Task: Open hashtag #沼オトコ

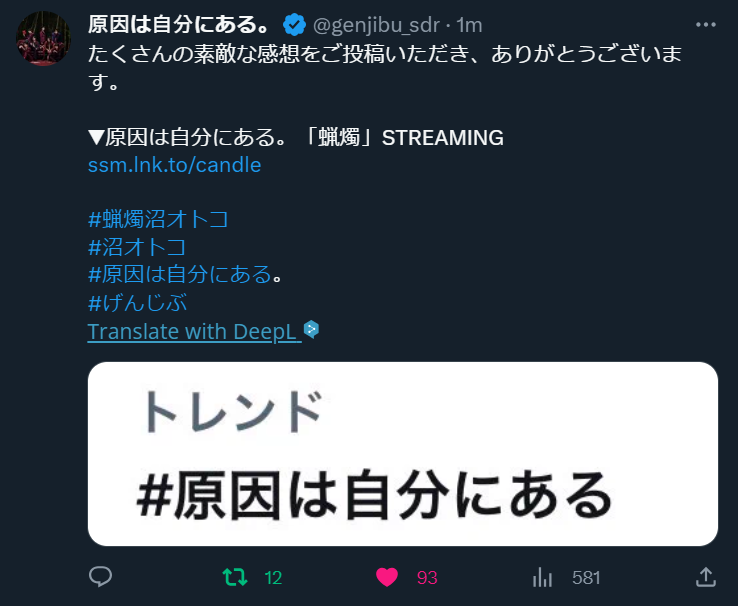Action: (x=137, y=247)
